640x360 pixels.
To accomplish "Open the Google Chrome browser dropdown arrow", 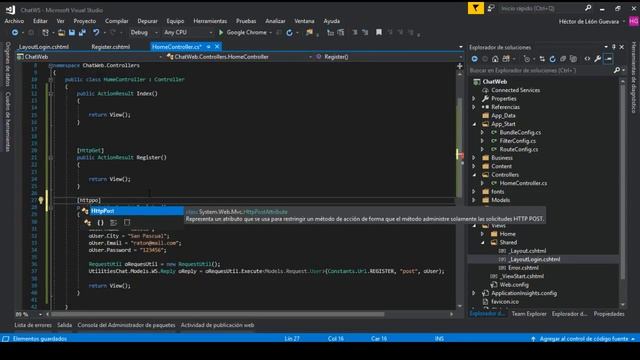I will [x=270, y=33].
